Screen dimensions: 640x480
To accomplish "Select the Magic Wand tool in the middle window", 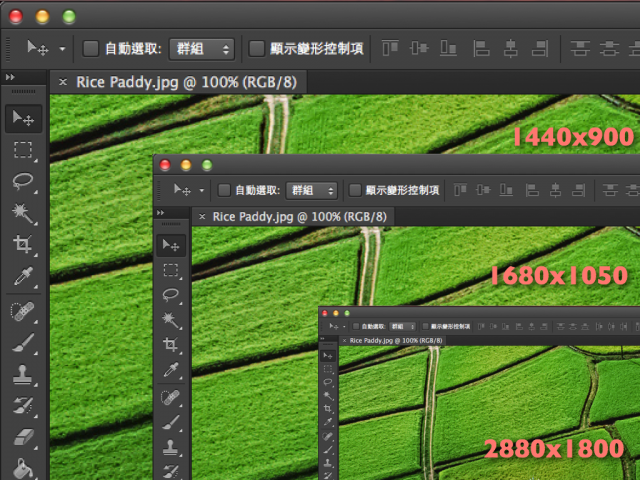I will (171, 320).
